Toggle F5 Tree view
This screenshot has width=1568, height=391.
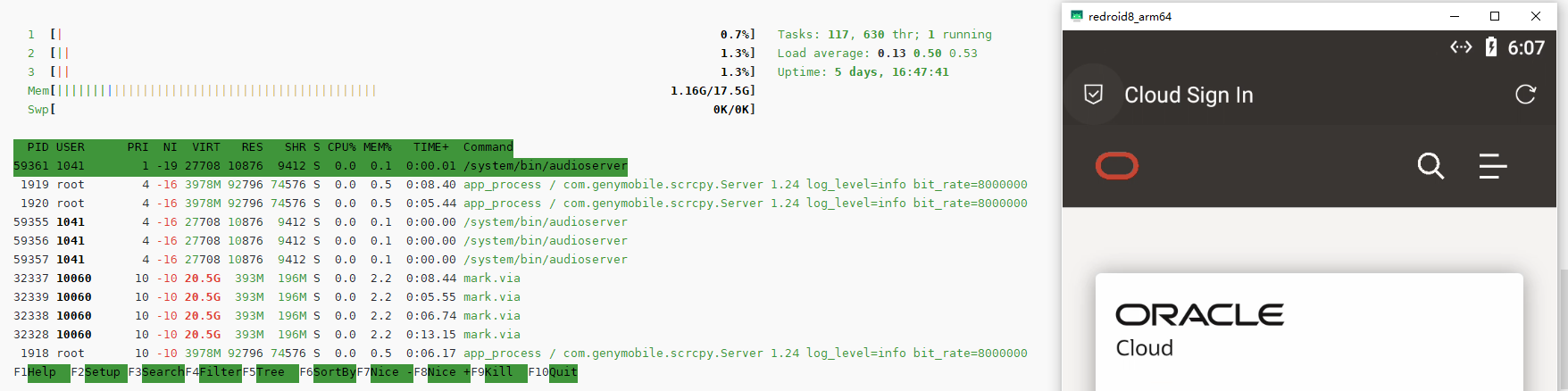pos(276,372)
